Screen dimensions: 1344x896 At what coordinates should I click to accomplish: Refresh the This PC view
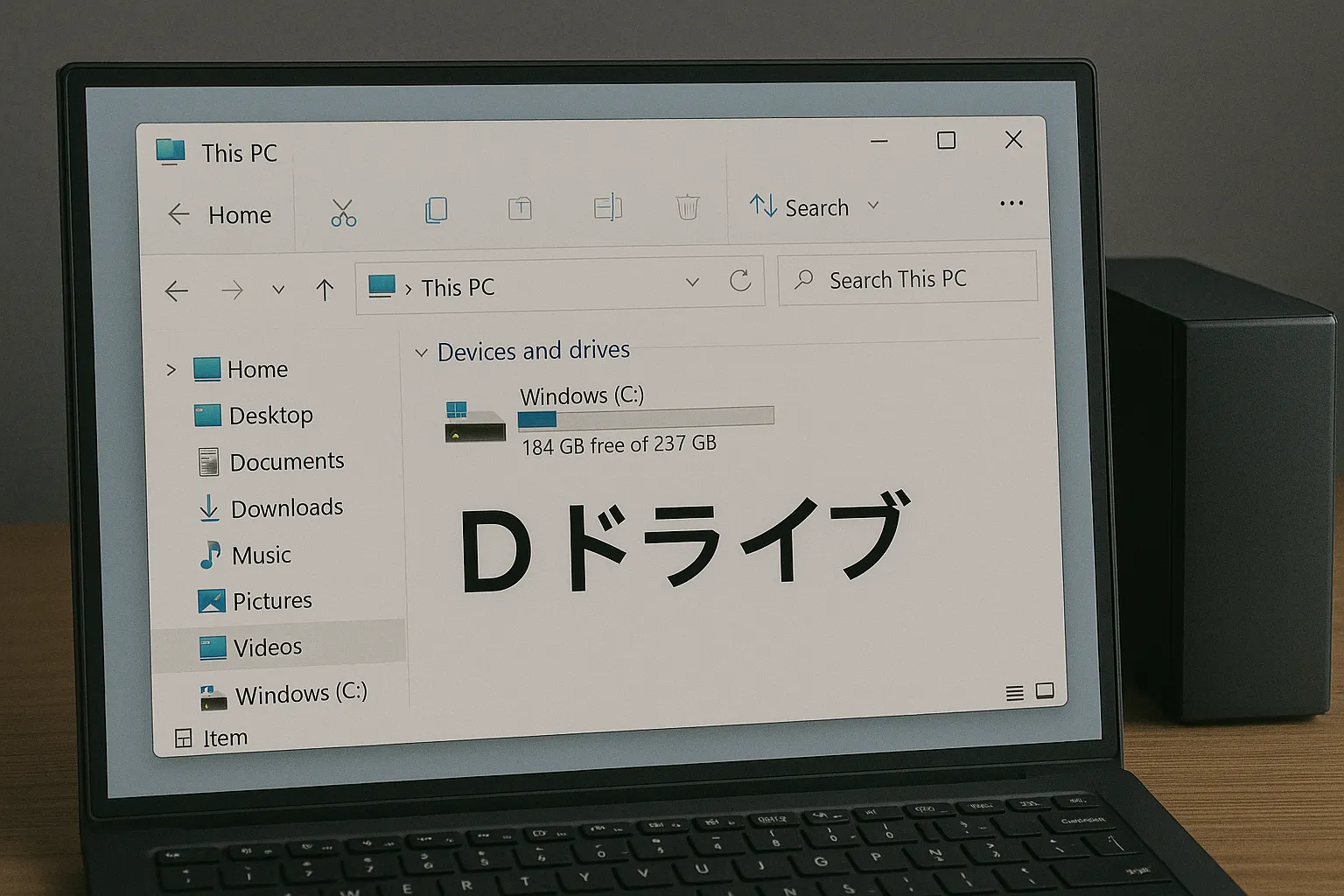pyautogui.click(x=740, y=281)
